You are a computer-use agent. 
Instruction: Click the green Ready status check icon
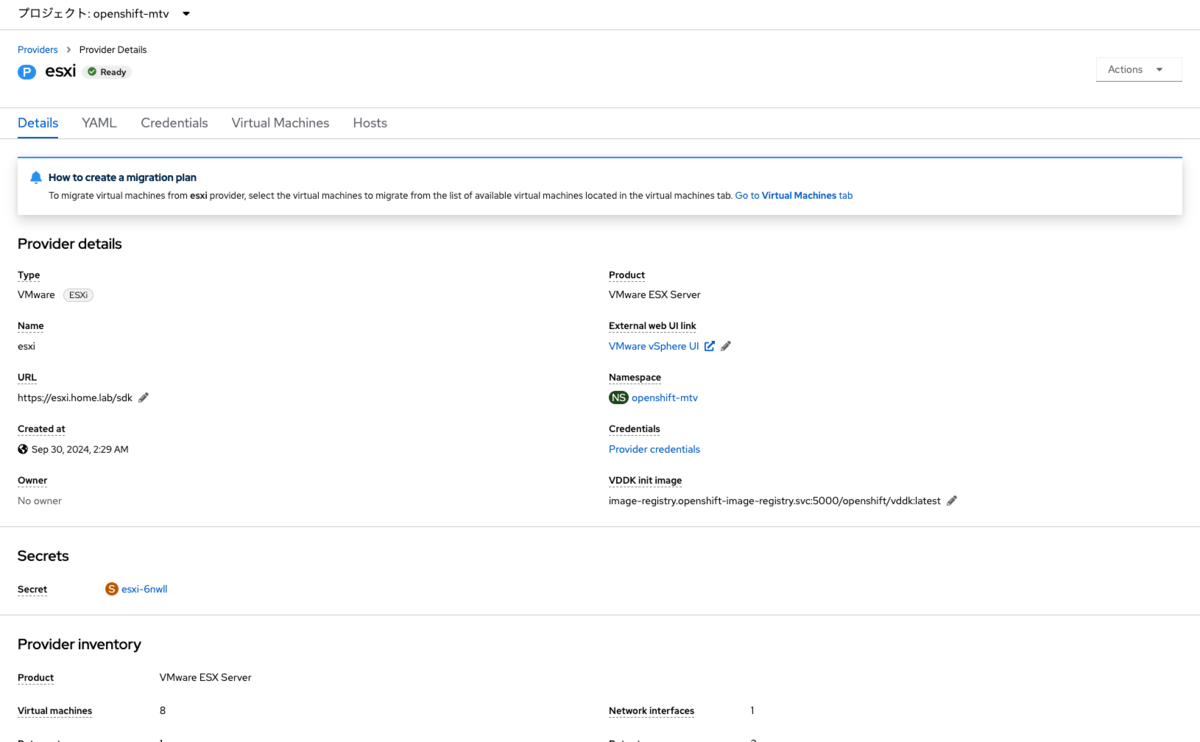point(92,72)
